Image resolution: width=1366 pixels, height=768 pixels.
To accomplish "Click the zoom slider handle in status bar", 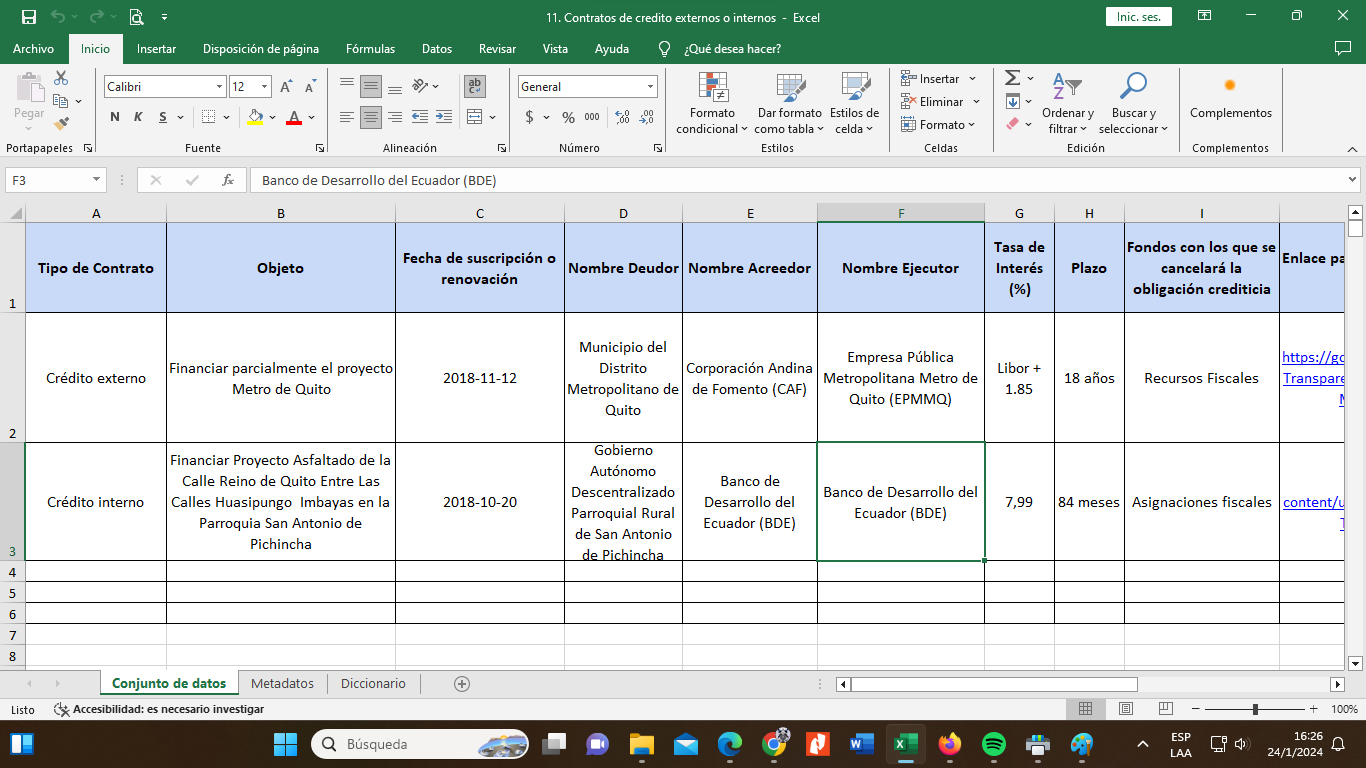I will (x=1255, y=709).
